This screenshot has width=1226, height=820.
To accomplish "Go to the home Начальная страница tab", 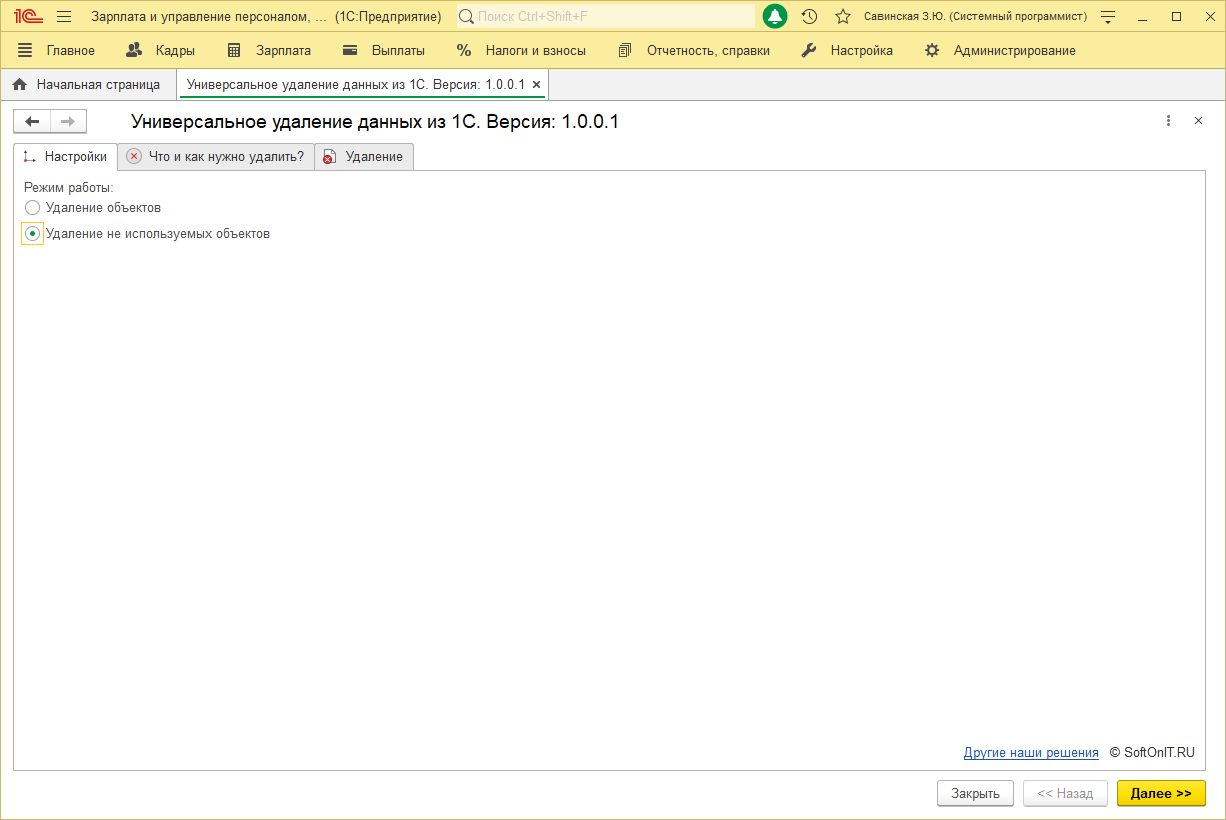I will coord(87,85).
